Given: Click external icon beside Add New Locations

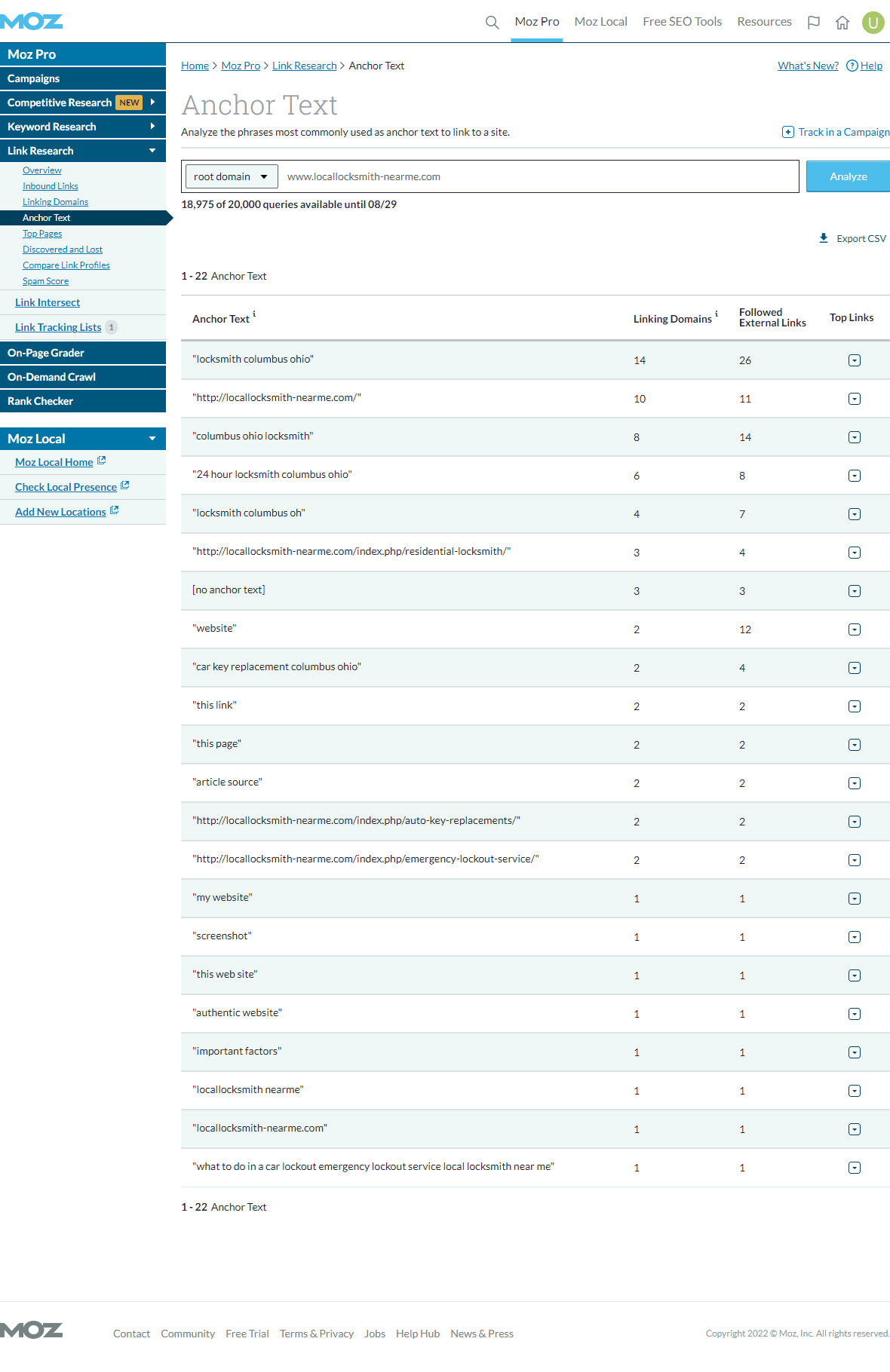Looking at the screenshot, I should (x=115, y=510).
